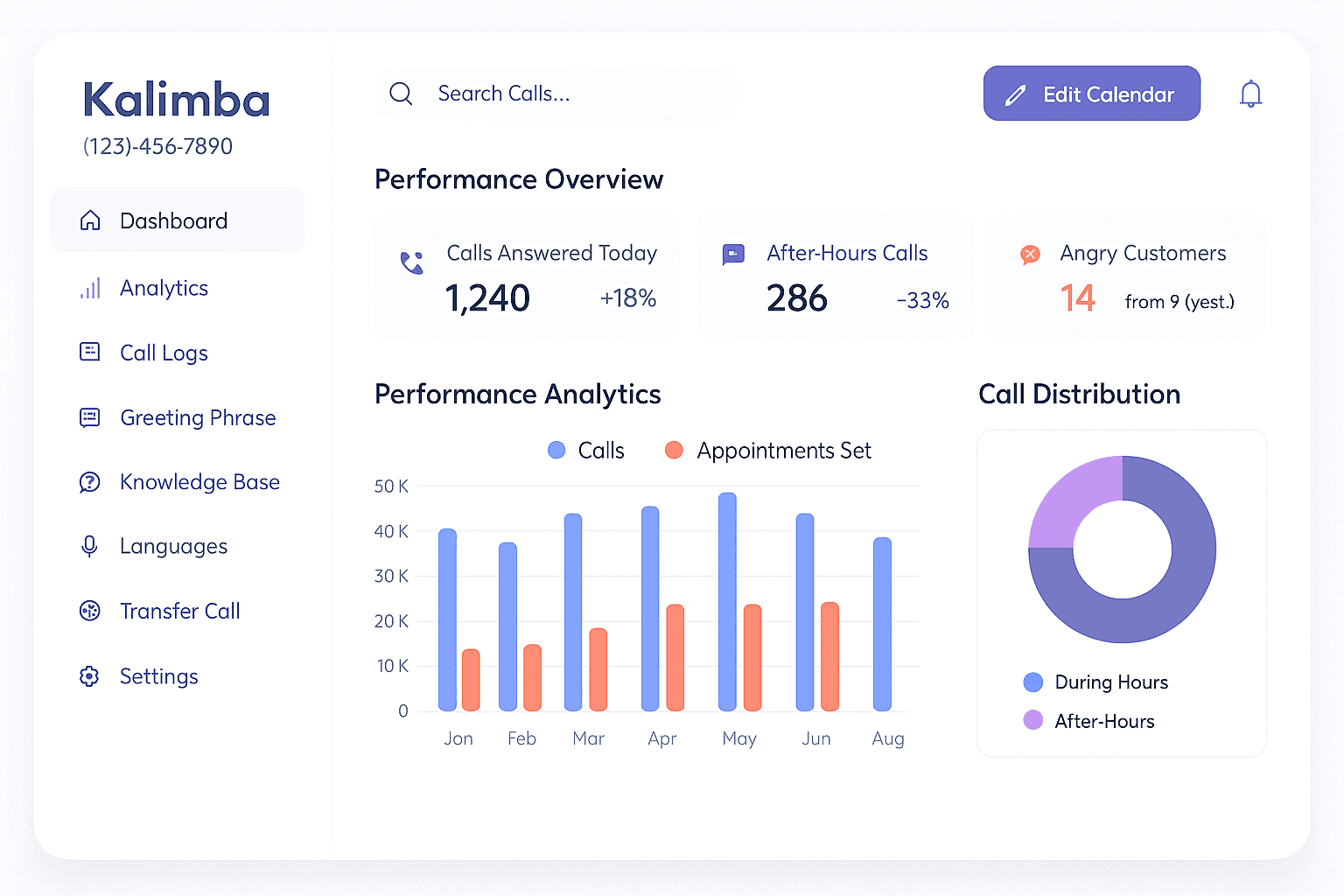Click the Performance Overview heading
This screenshot has height=896, width=1344.
click(x=519, y=179)
